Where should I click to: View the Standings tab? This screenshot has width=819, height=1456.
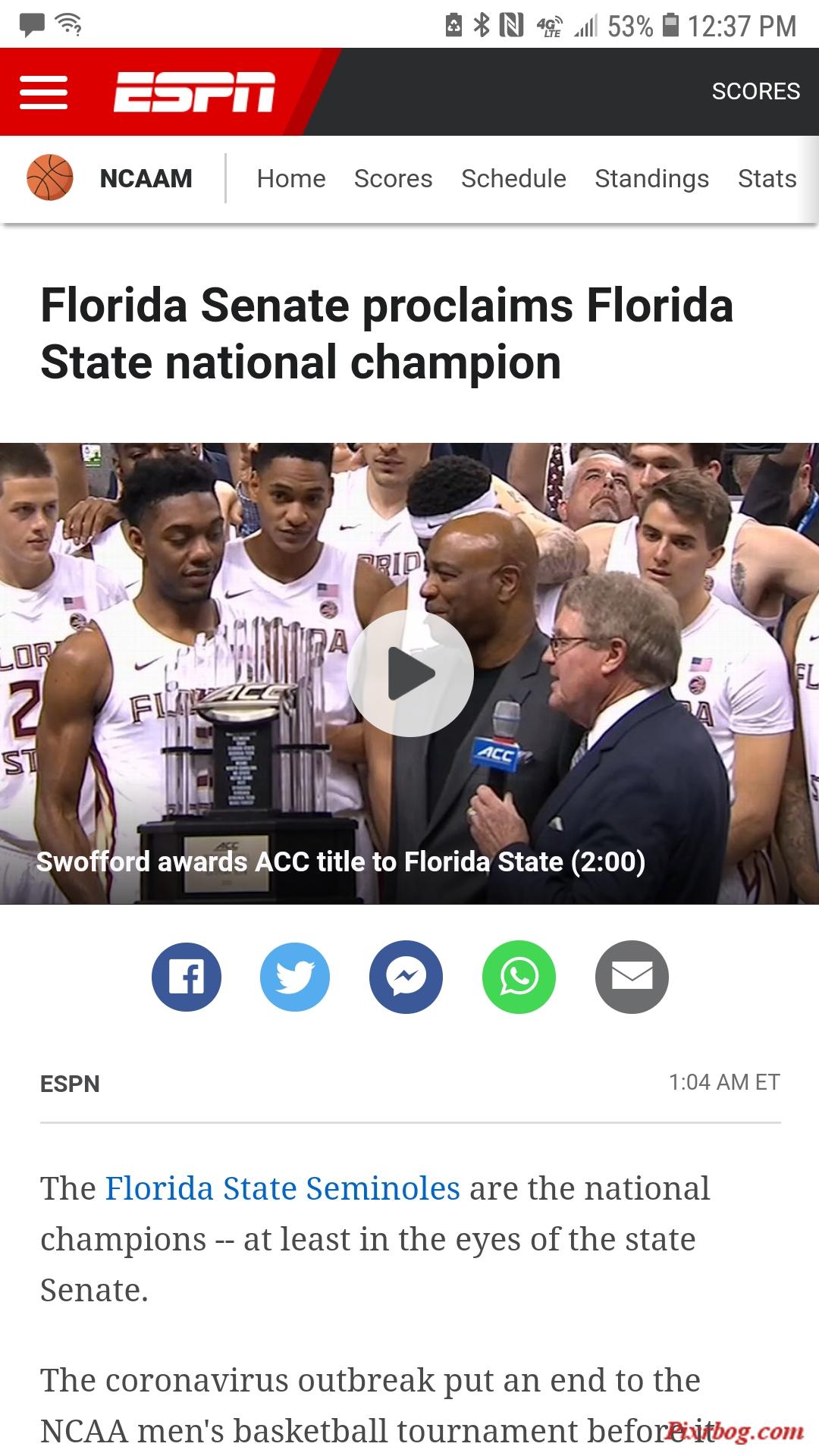(x=651, y=178)
